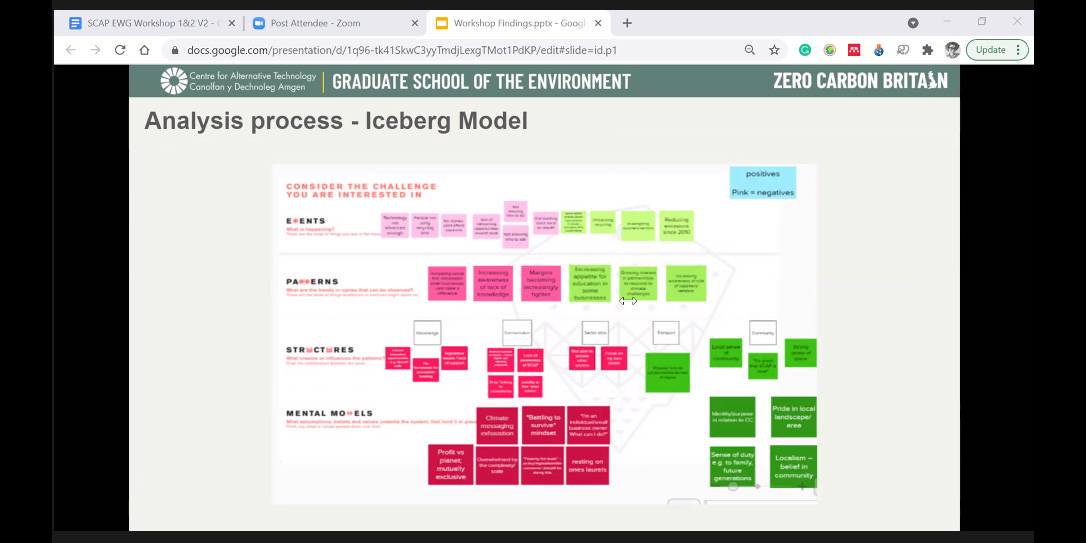Click the EVENTS row heading
Screen dimensions: 1086x543
[305, 221]
